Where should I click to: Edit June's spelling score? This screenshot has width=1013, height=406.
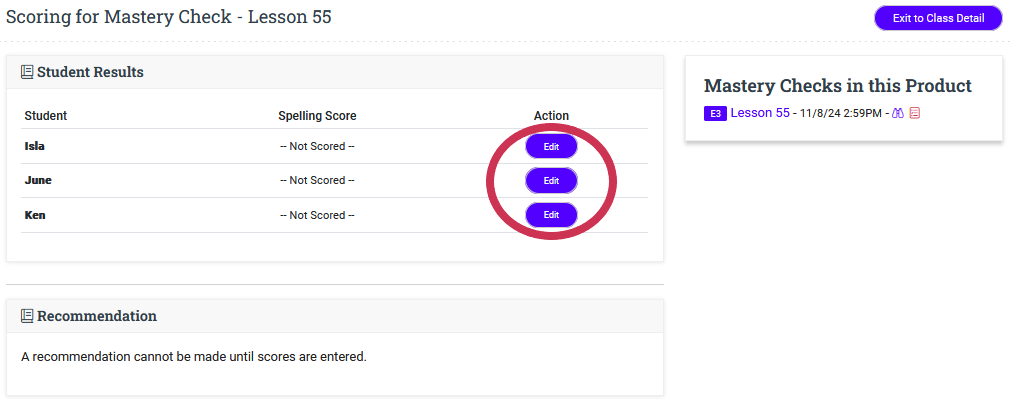(551, 181)
